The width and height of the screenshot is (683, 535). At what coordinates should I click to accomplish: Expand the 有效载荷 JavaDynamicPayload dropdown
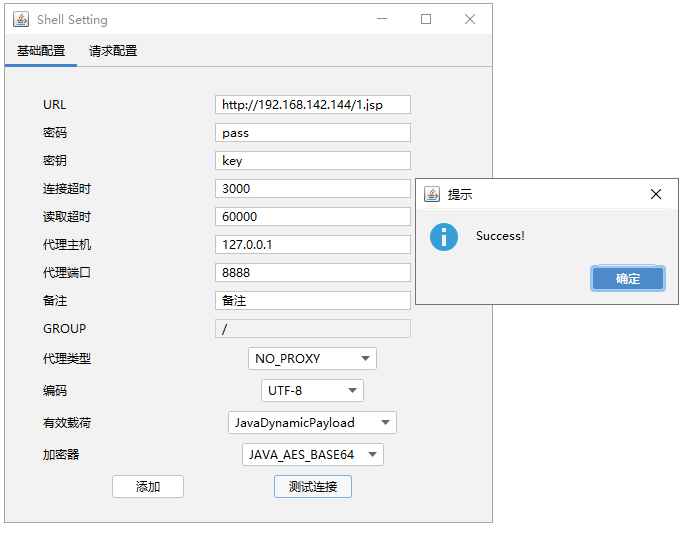click(x=312, y=423)
